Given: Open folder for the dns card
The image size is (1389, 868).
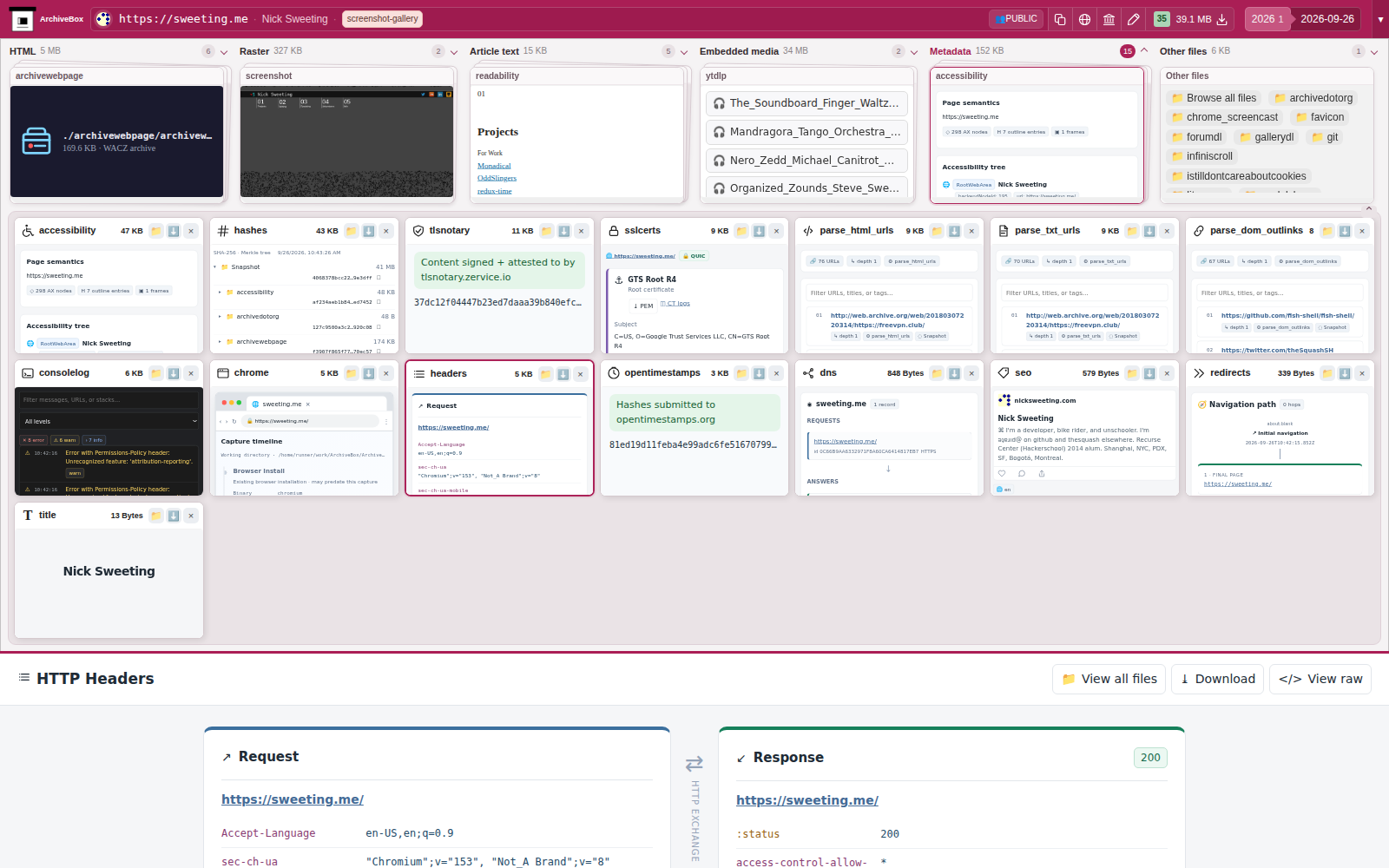Looking at the screenshot, I should pos(937,373).
